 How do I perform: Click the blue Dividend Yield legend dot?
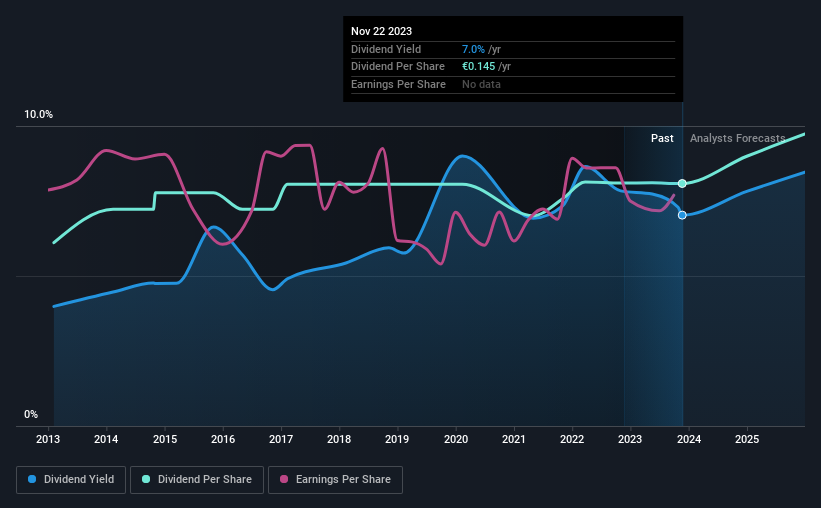[x=32, y=479]
